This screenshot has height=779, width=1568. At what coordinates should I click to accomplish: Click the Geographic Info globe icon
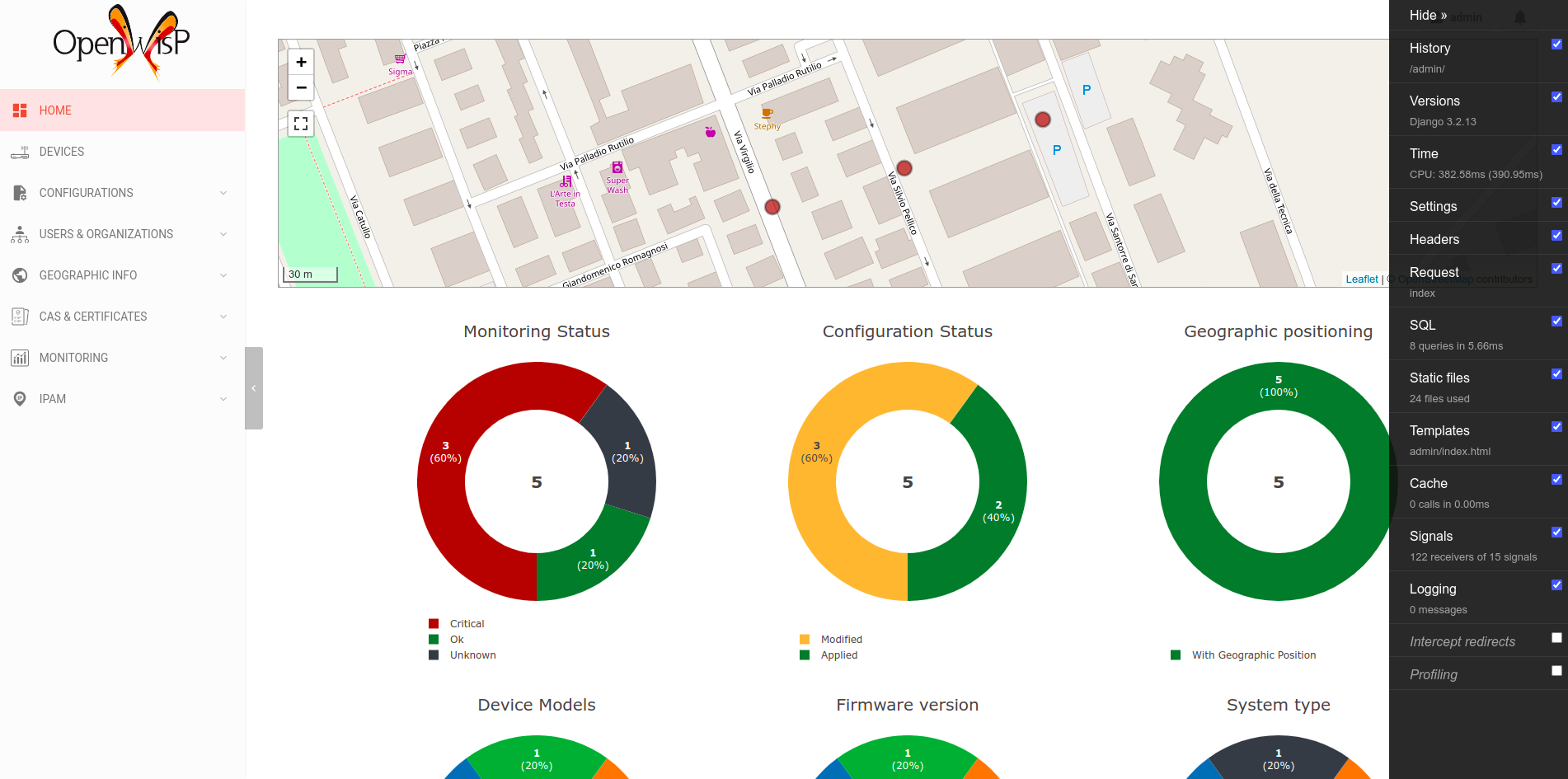[x=20, y=275]
